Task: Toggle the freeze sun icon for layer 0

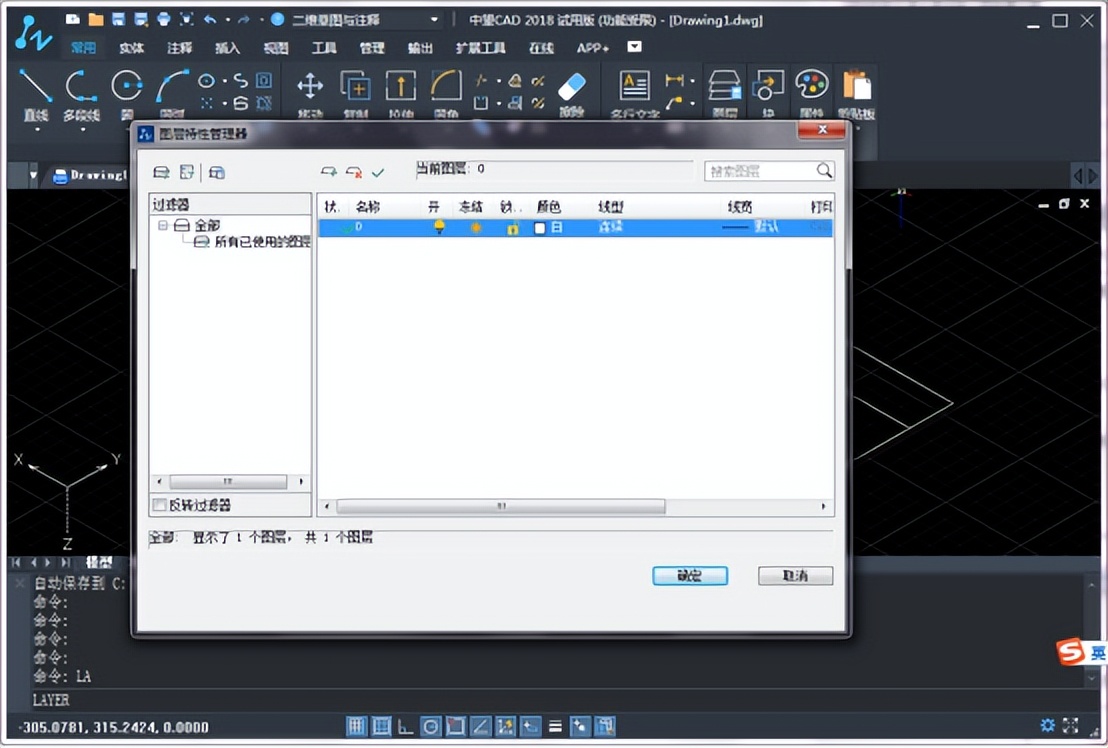Action: tap(475, 228)
